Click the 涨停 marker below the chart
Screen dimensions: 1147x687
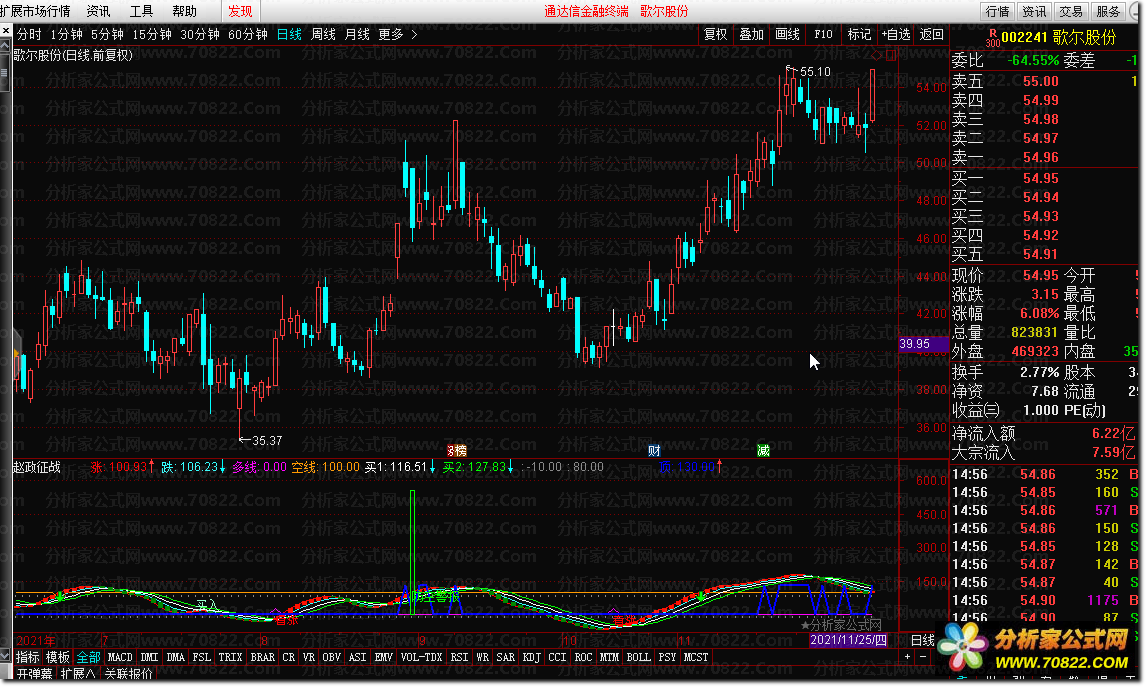[x=456, y=451]
